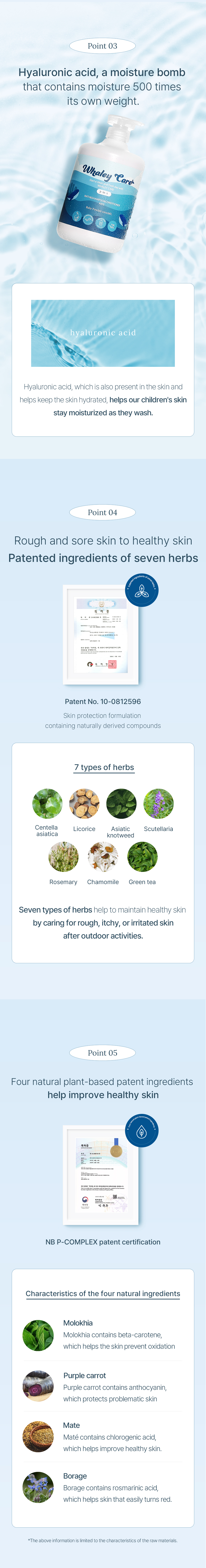Open the seven herbs patent certificate image

pos(101,634)
